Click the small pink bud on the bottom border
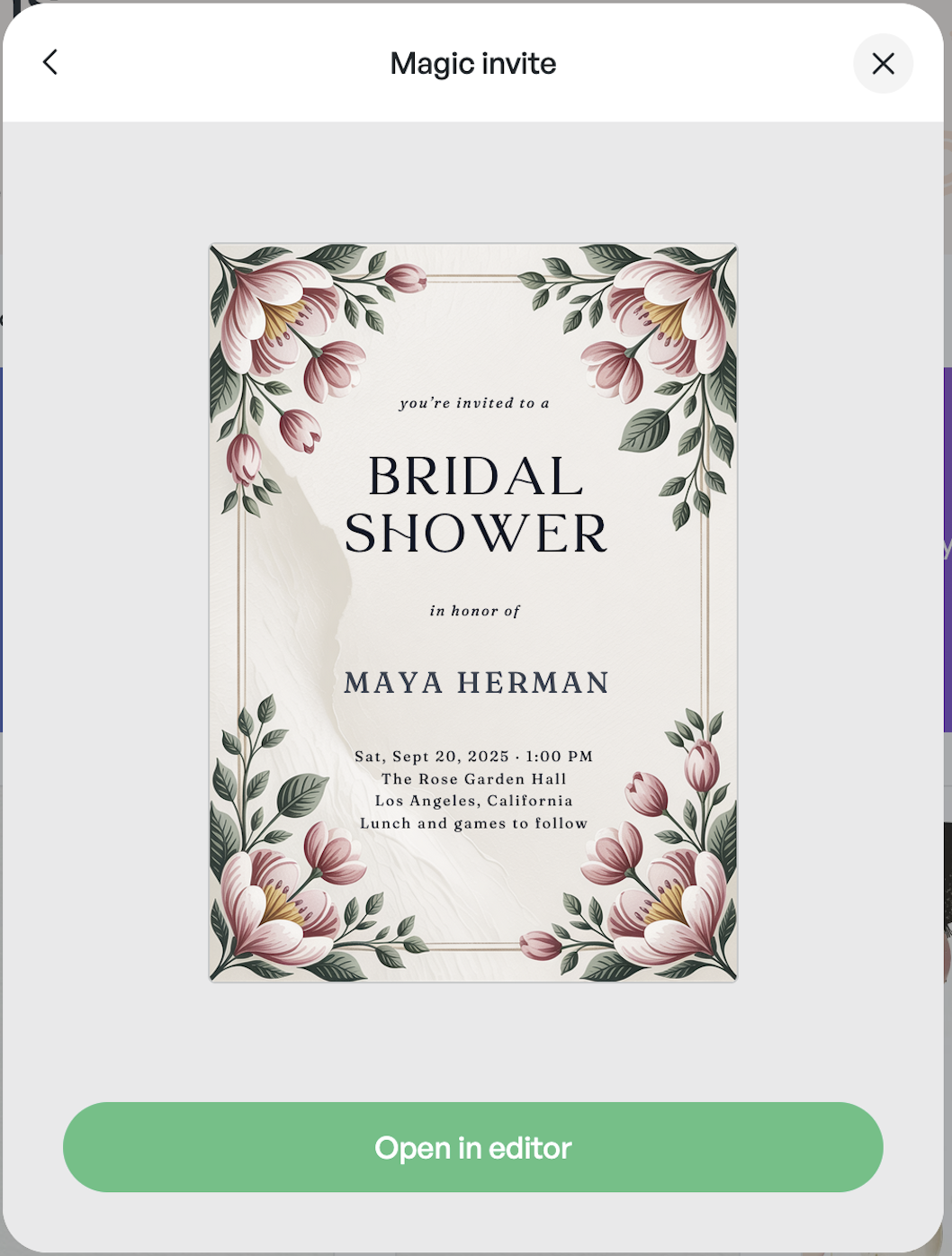The height and width of the screenshot is (1256, 952). (x=542, y=945)
